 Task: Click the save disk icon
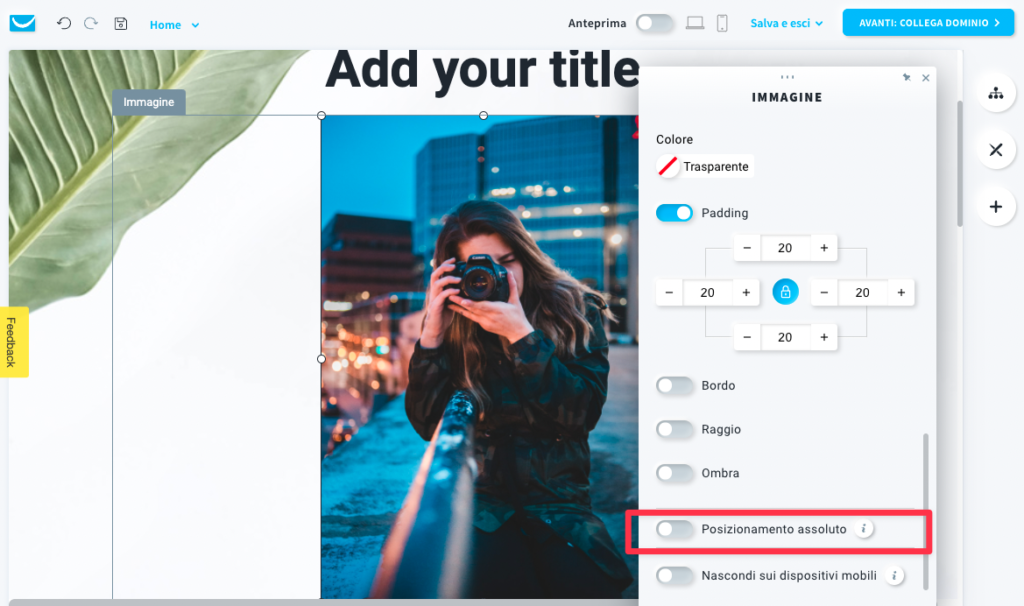pos(121,24)
